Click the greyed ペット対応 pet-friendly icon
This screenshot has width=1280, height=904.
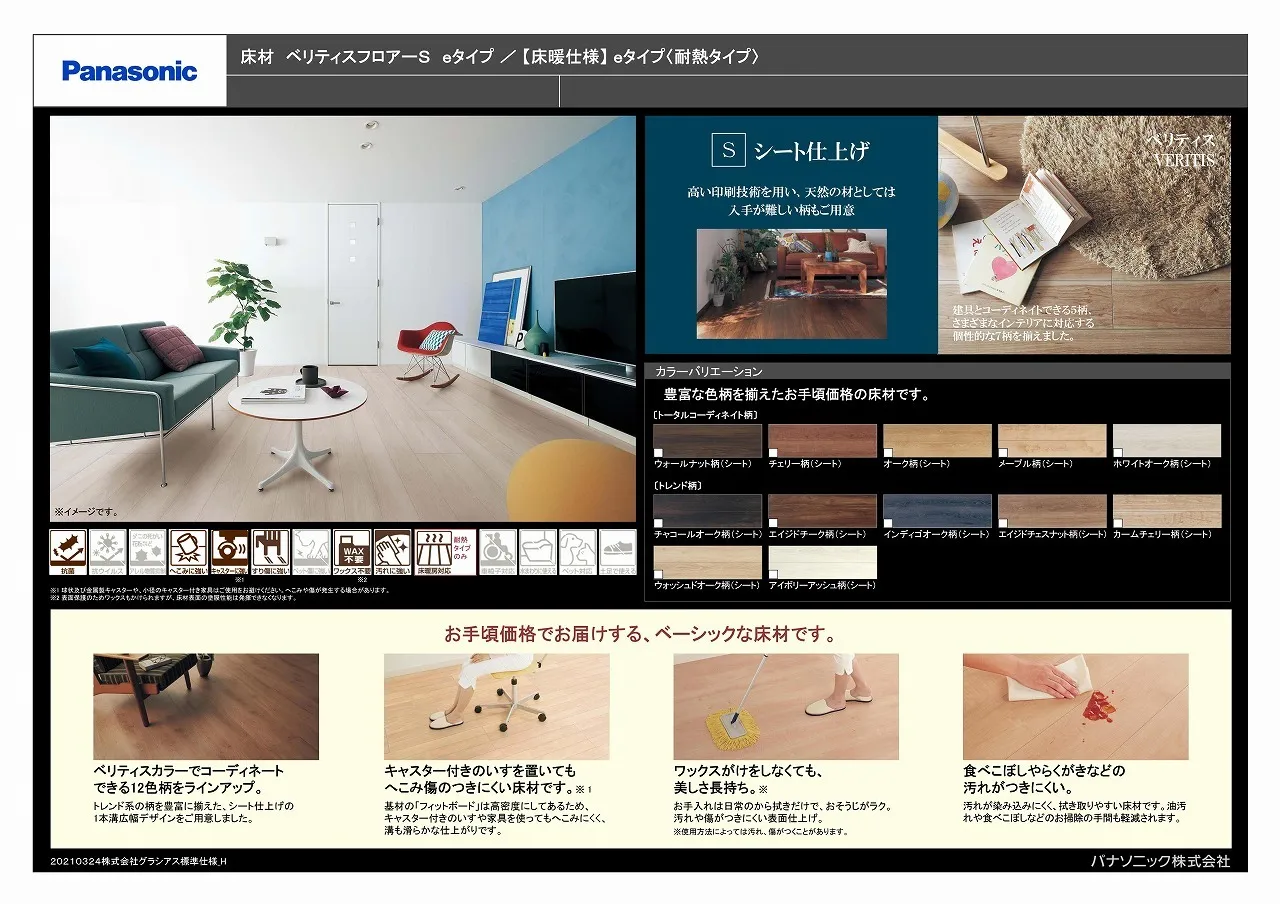(x=577, y=552)
